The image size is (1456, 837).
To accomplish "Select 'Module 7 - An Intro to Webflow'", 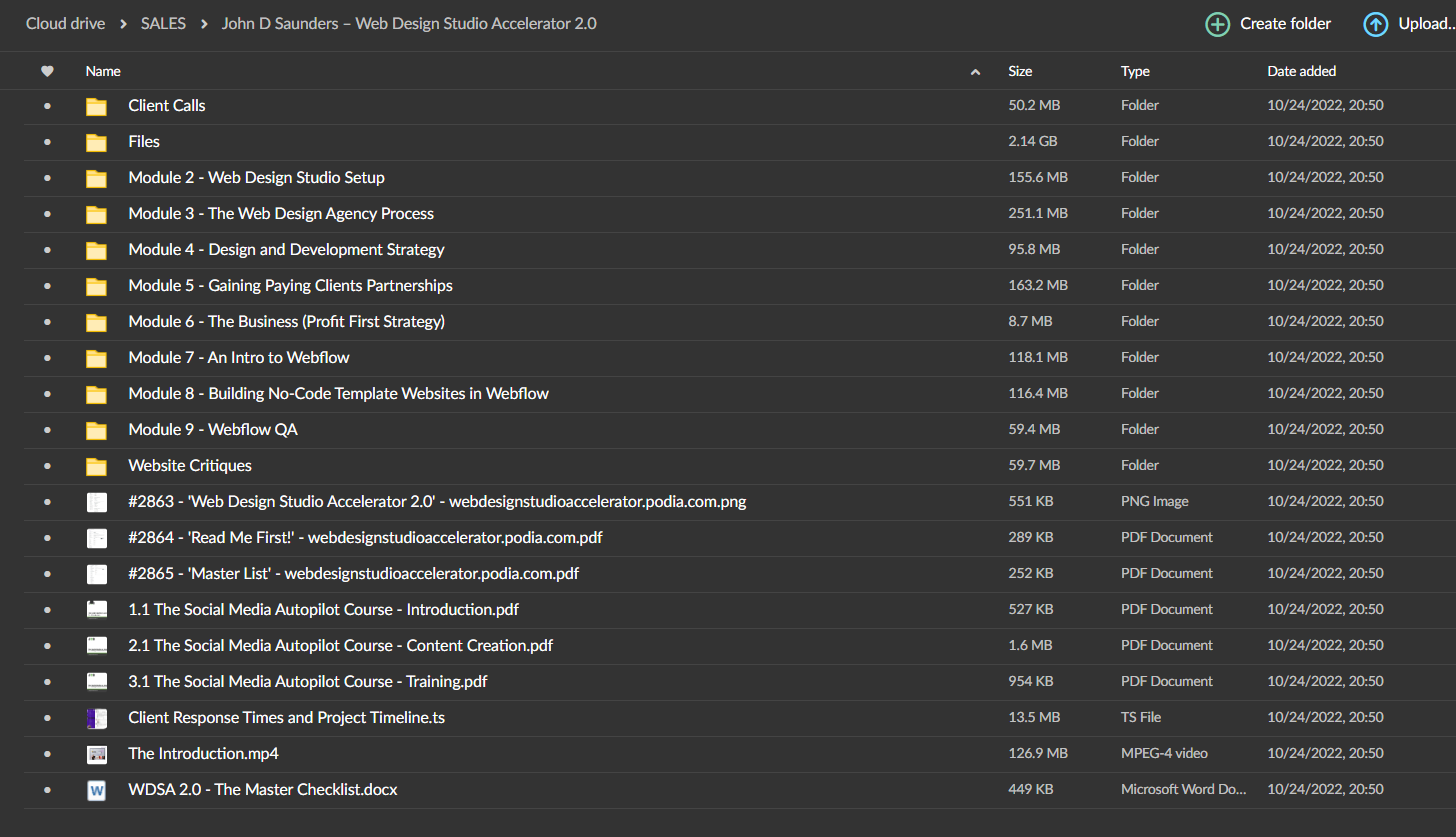I will tap(239, 358).
